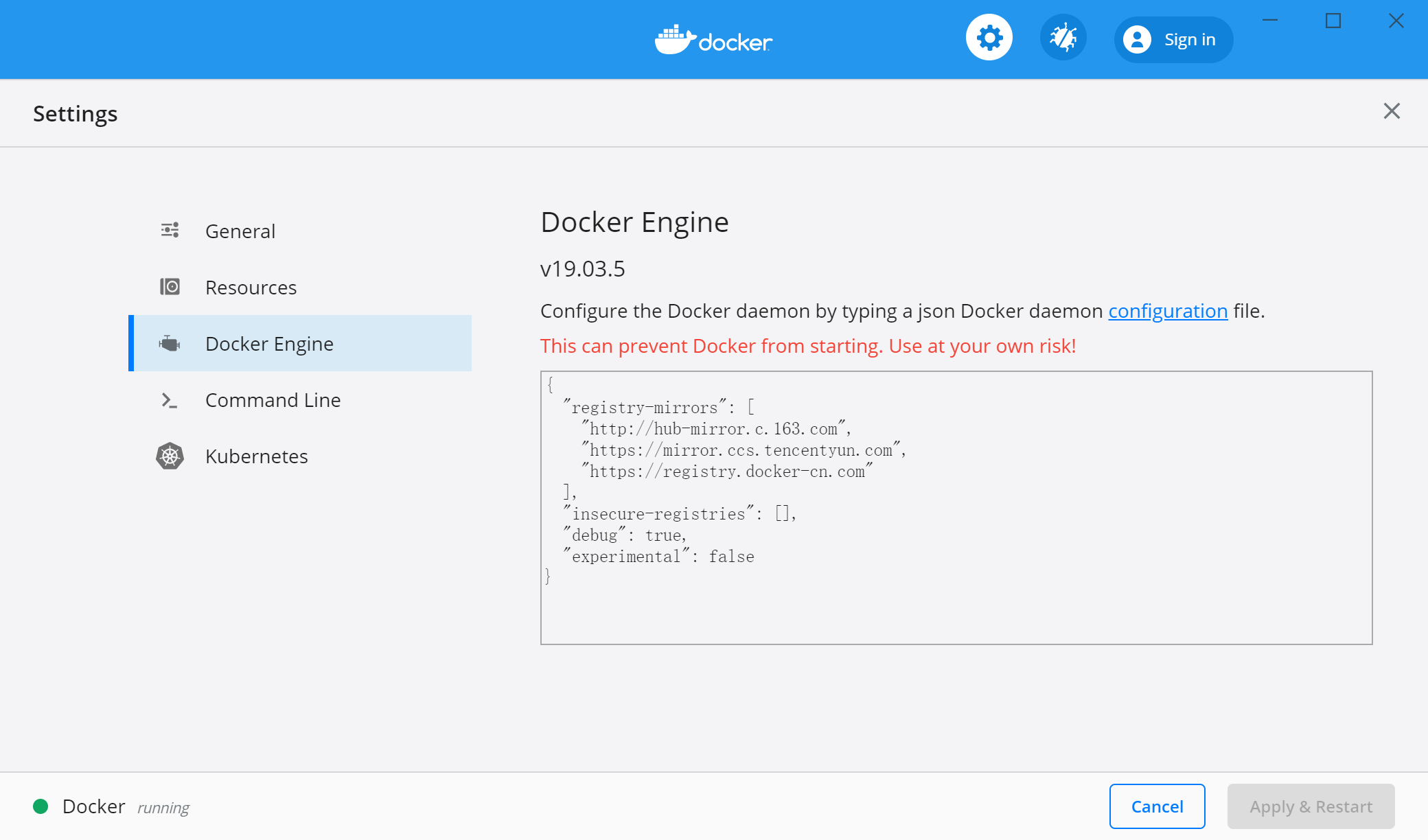Select the Docker Engine tab
Screen dimensions: 1428x840
point(300,343)
